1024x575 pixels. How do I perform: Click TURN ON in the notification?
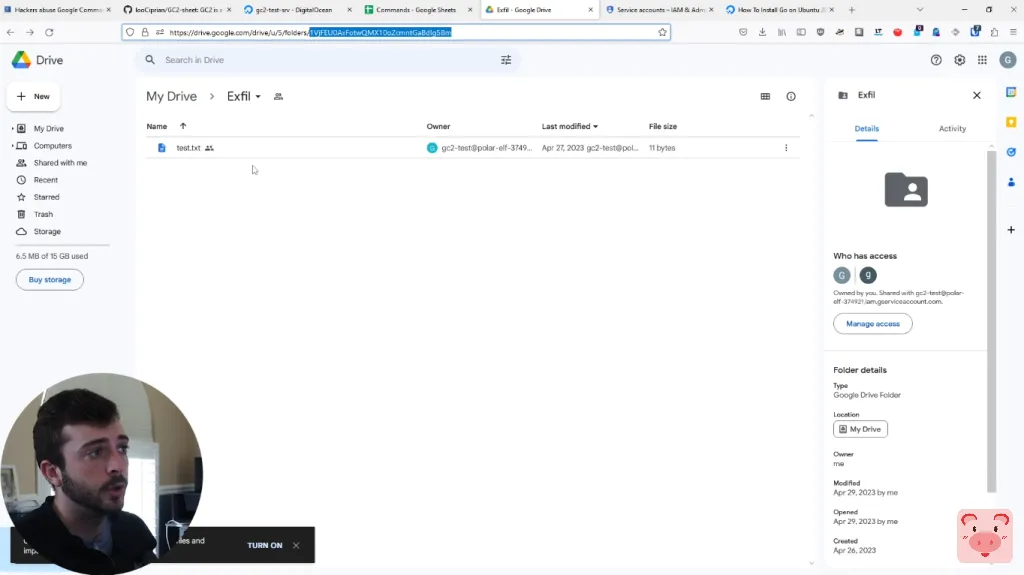click(264, 545)
